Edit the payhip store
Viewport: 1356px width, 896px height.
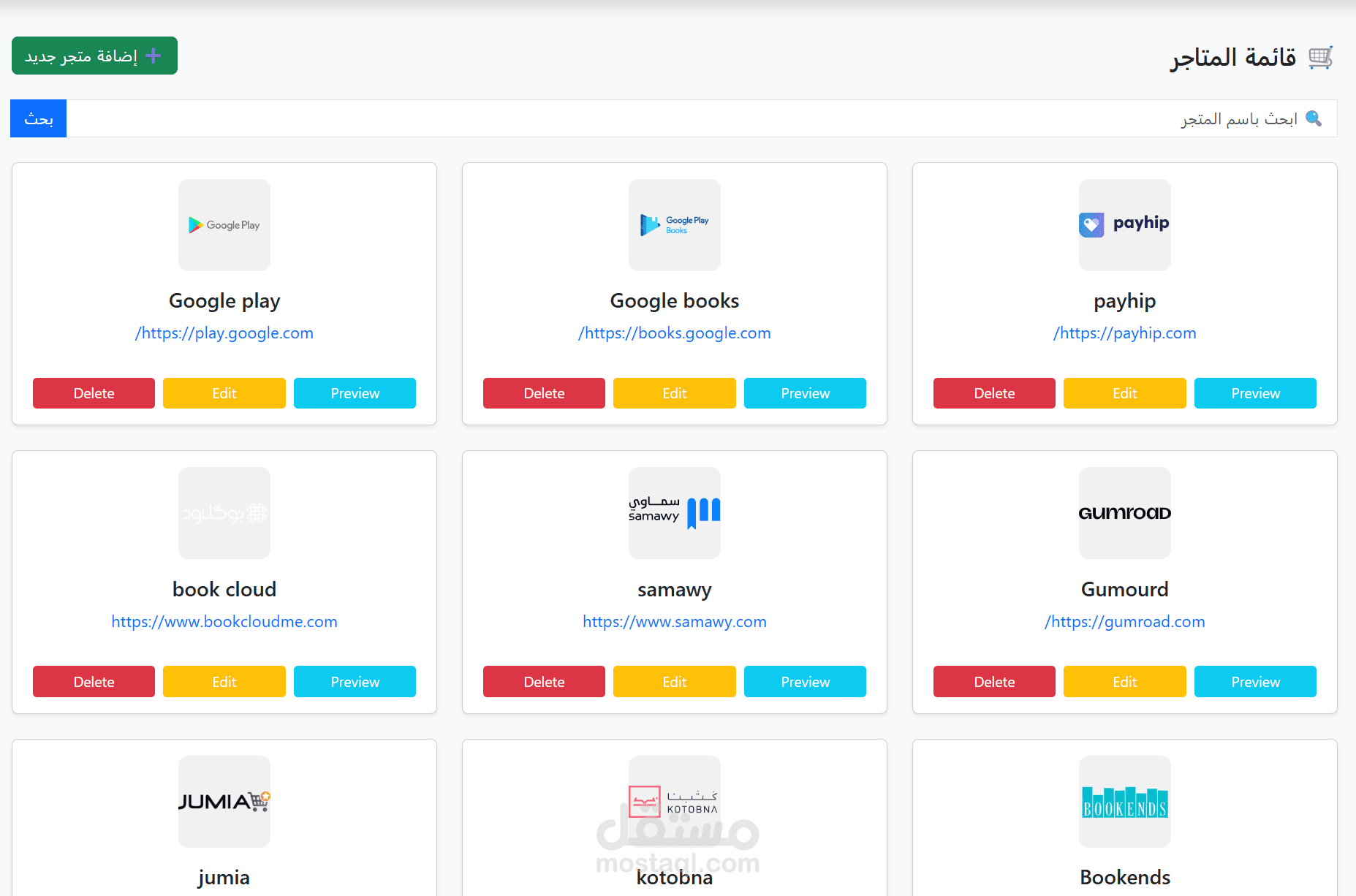coord(1125,393)
